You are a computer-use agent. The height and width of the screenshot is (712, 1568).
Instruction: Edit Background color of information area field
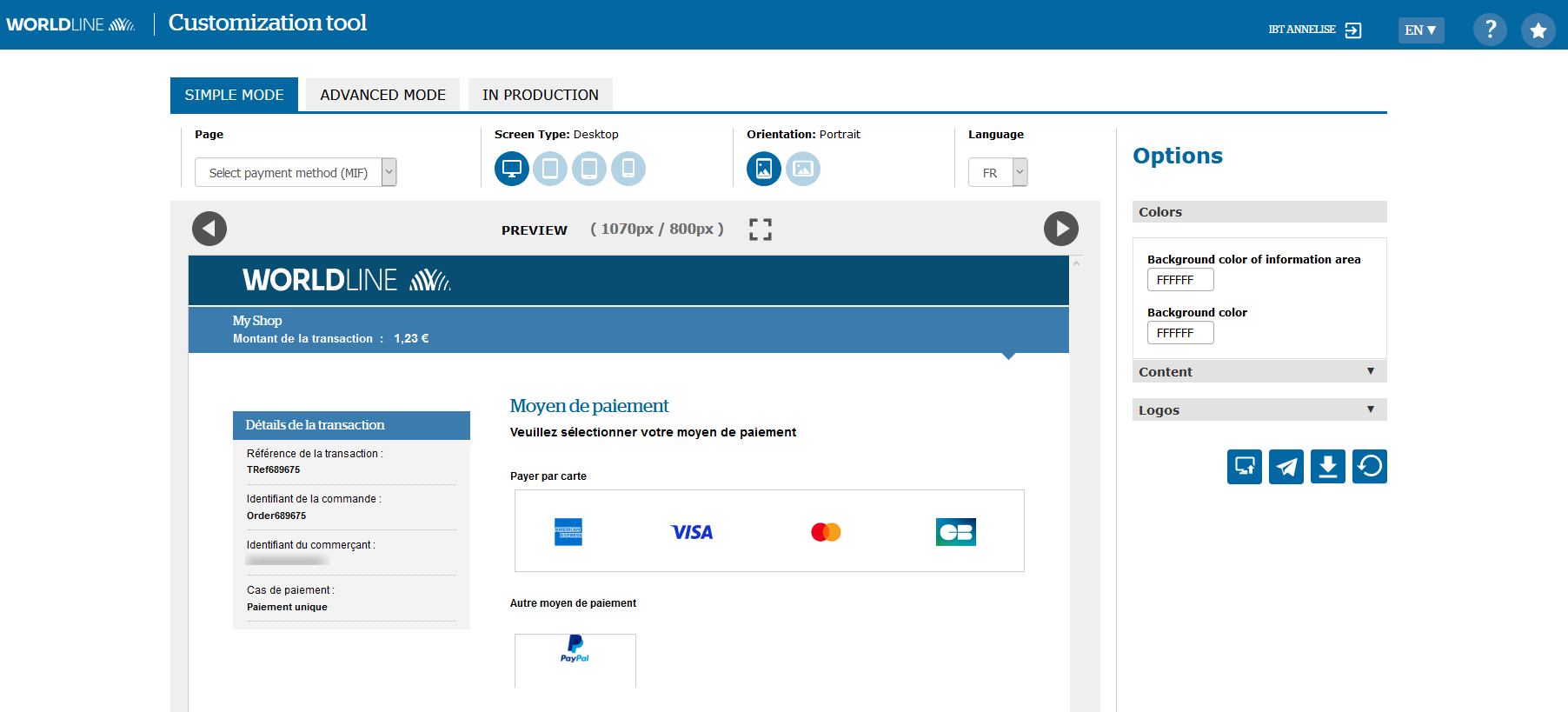pos(1180,280)
